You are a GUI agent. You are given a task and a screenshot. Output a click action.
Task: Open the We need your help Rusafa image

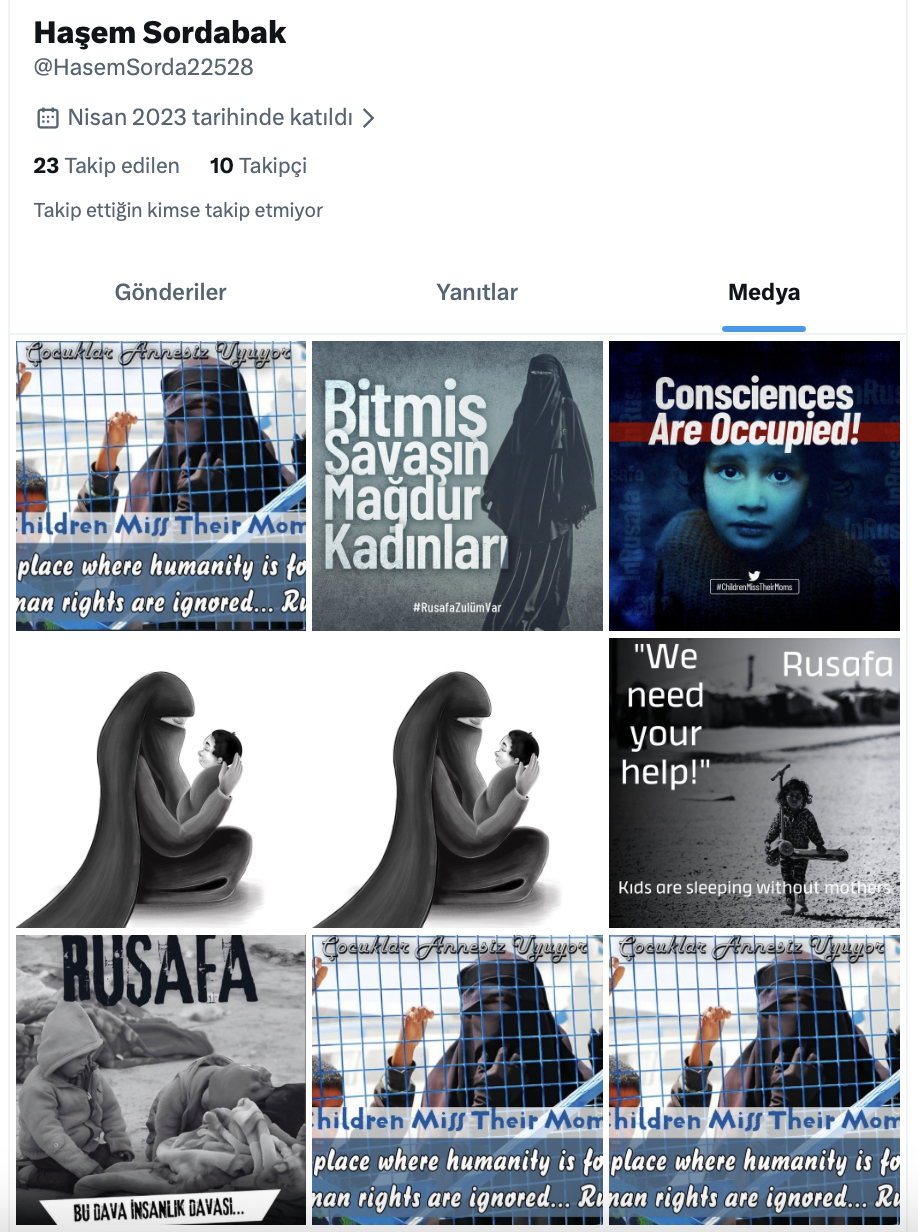(755, 783)
